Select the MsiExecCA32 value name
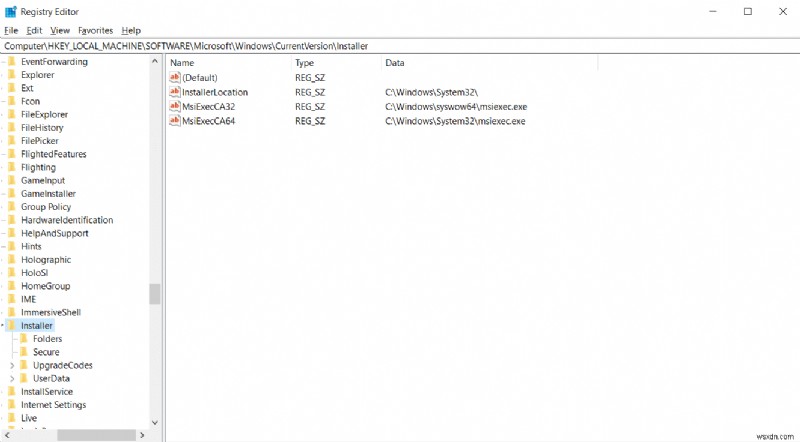This screenshot has width=800, height=442. coord(209,107)
